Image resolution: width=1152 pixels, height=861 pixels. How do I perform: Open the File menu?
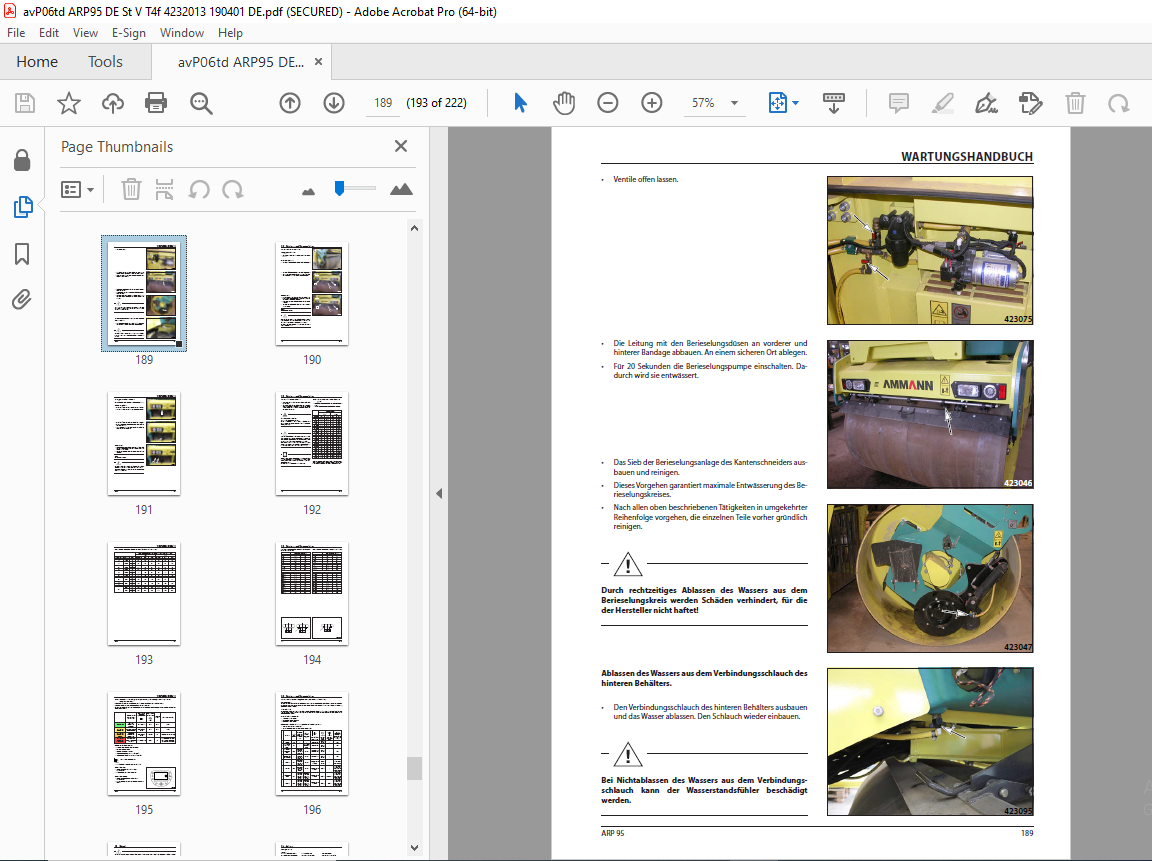16,33
